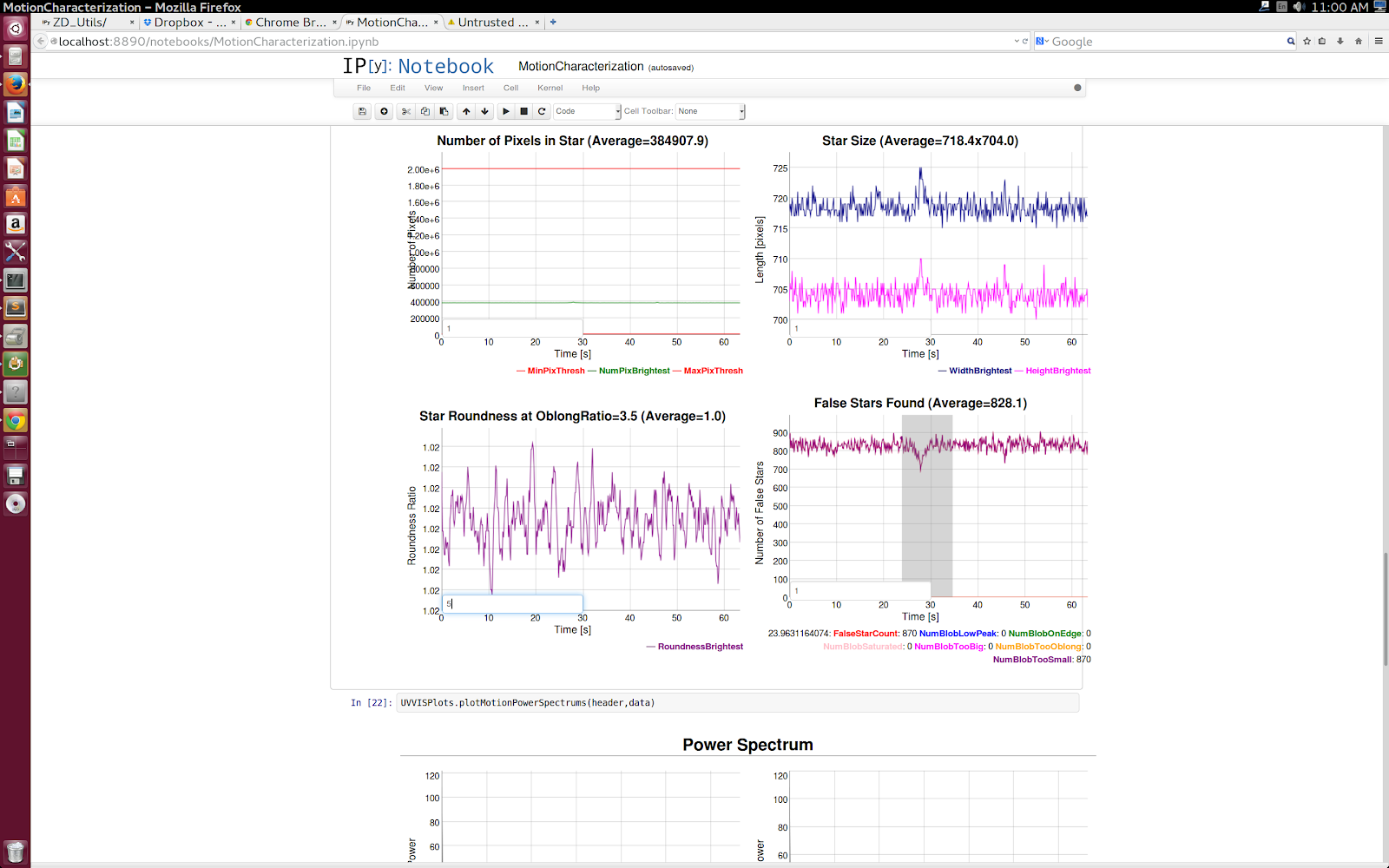
Task: Reload the page from the address bar
Action: (1025, 41)
